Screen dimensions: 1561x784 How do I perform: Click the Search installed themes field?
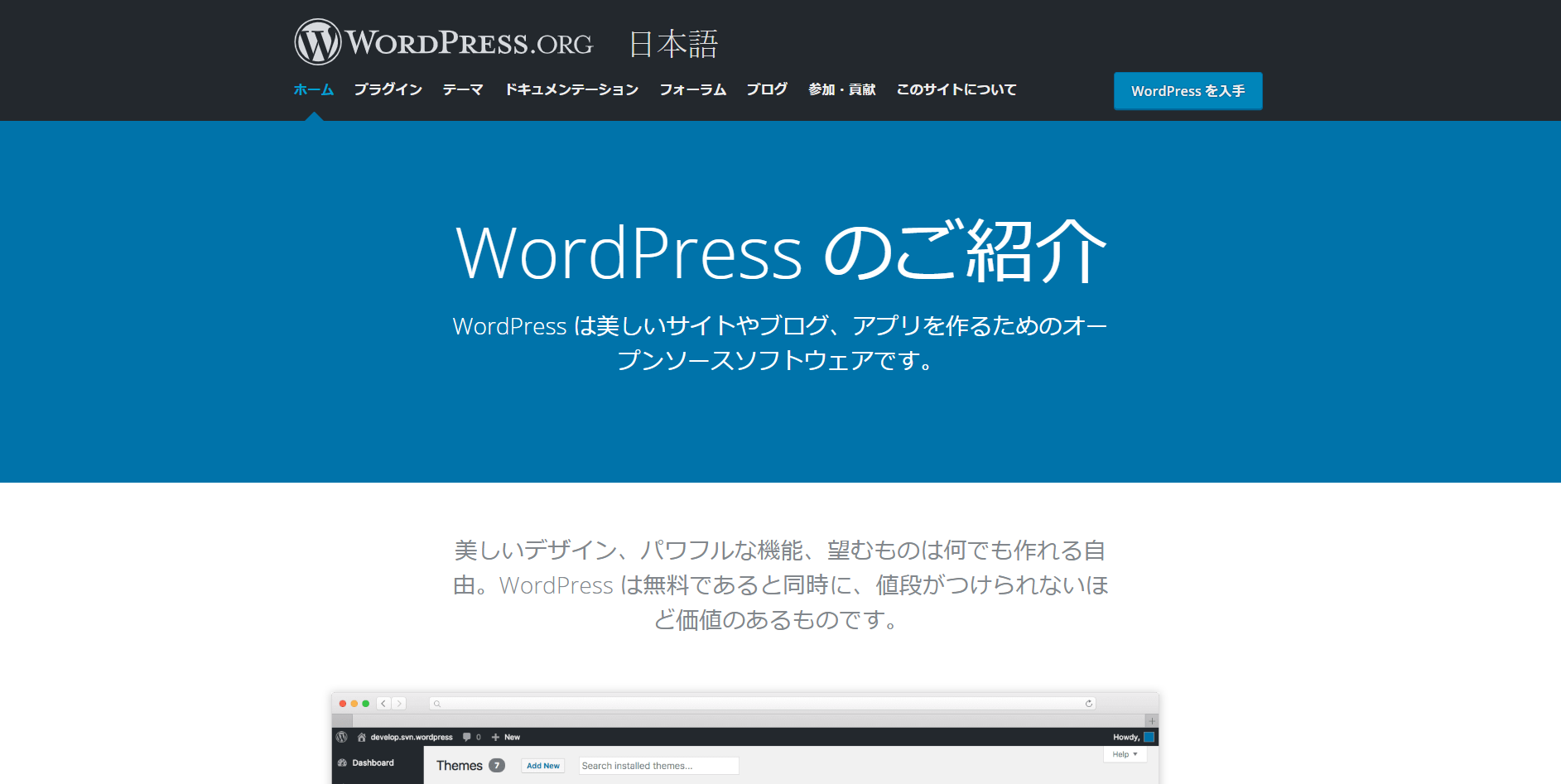click(x=658, y=765)
